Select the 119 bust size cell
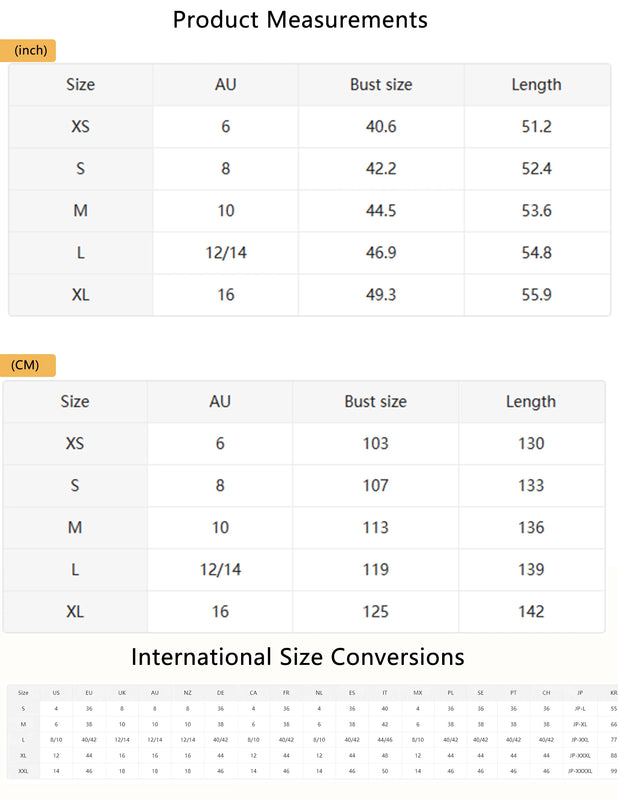618x800 pixels. coord(375,570)
